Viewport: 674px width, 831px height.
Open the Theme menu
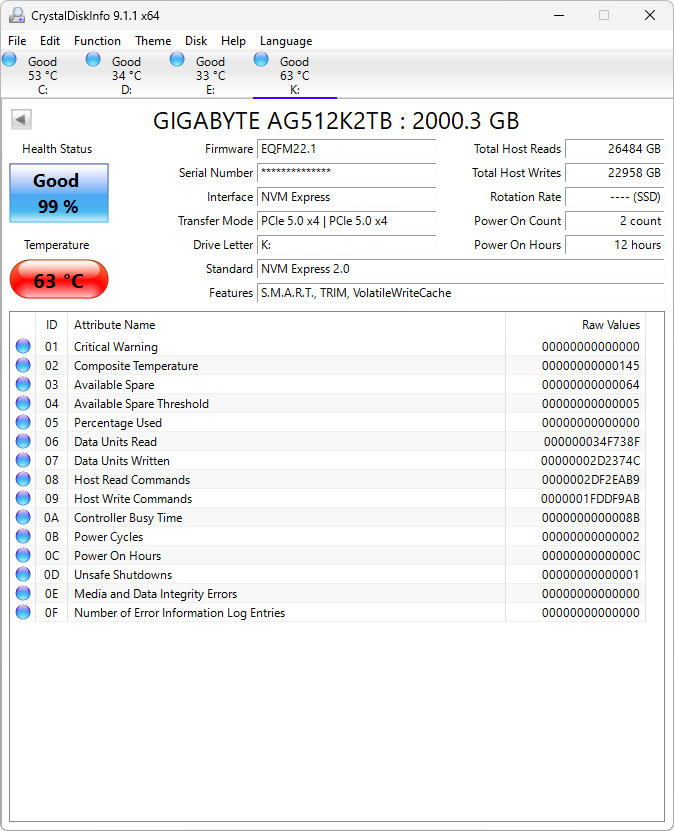point(153,41)
